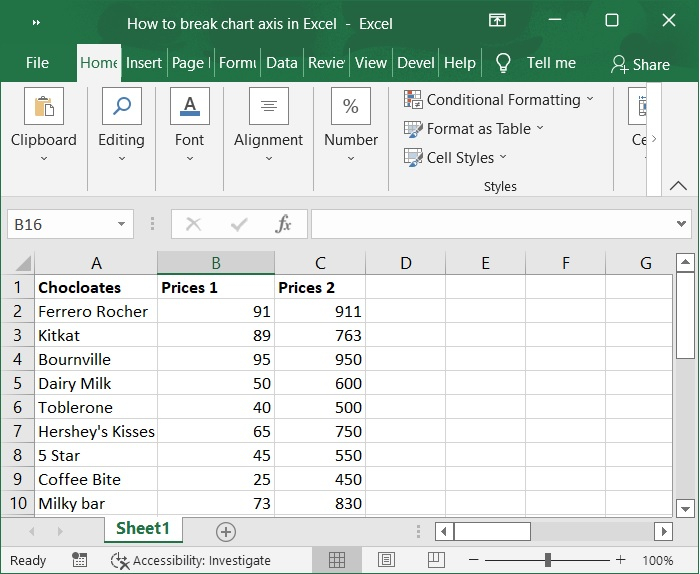Switch to Page Layout view
The height and width of the screenshot is (574, 700).
(x=386, y=560)
